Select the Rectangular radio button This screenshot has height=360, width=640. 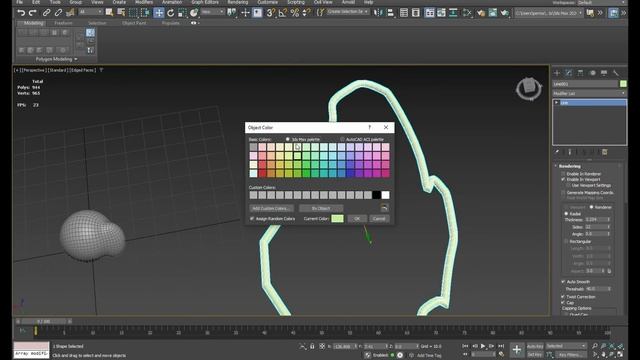tap(566, 241)
